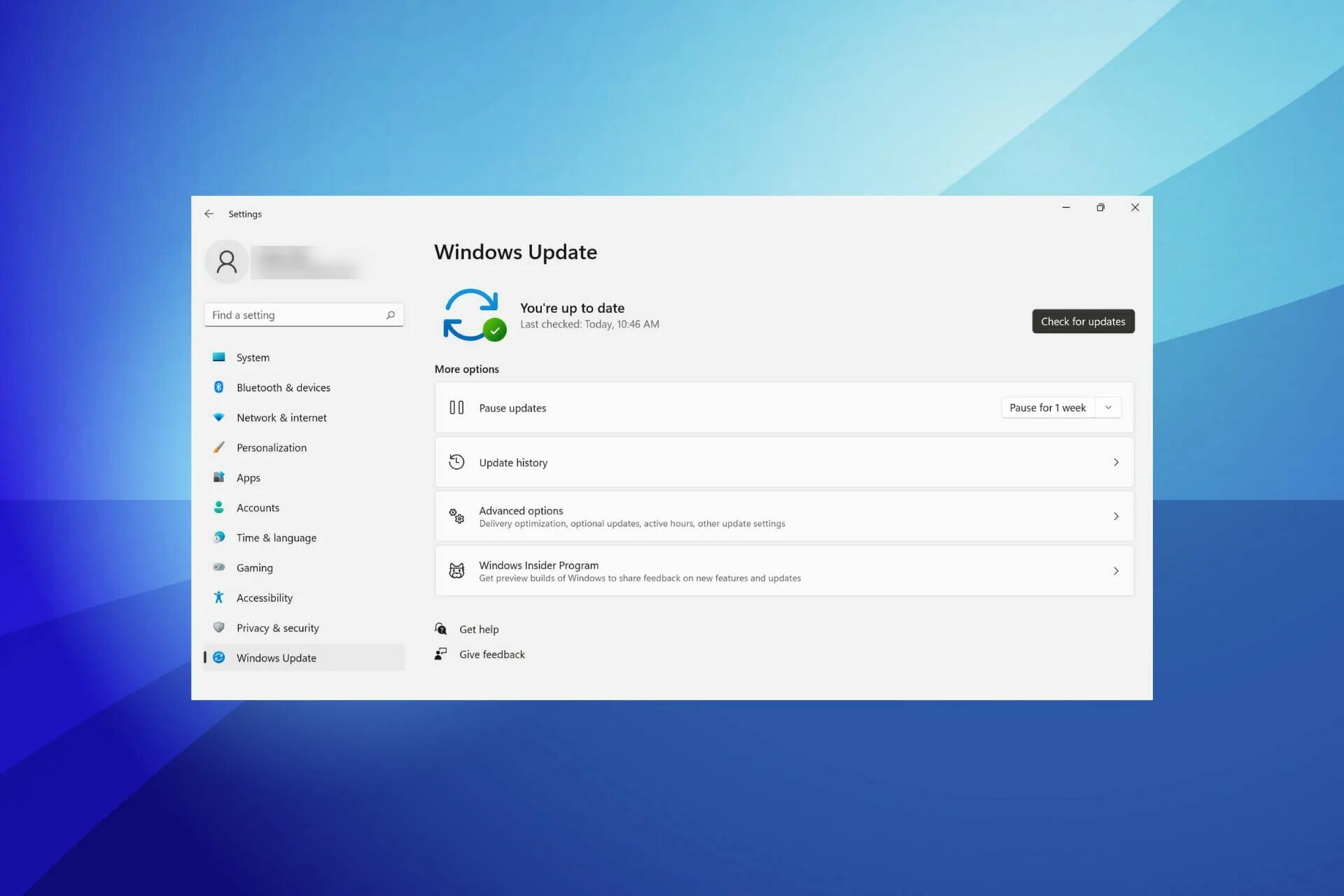The image size is (1344, 896).
Task: Expand Advanced options via right chevron
Action: 1116,517
